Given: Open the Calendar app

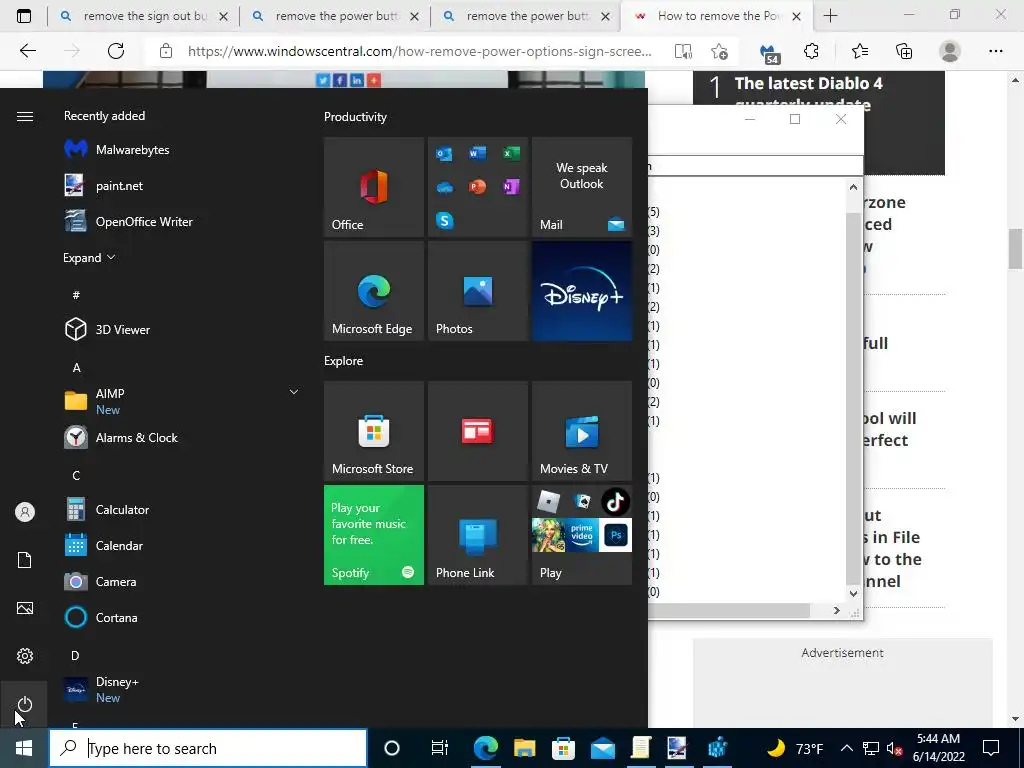Looking at the screenshot, I should point(104,545).
